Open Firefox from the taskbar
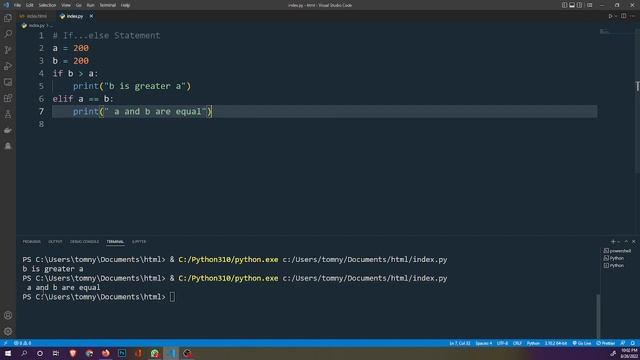Screen dimensions: 640x360 click(105, 353)
